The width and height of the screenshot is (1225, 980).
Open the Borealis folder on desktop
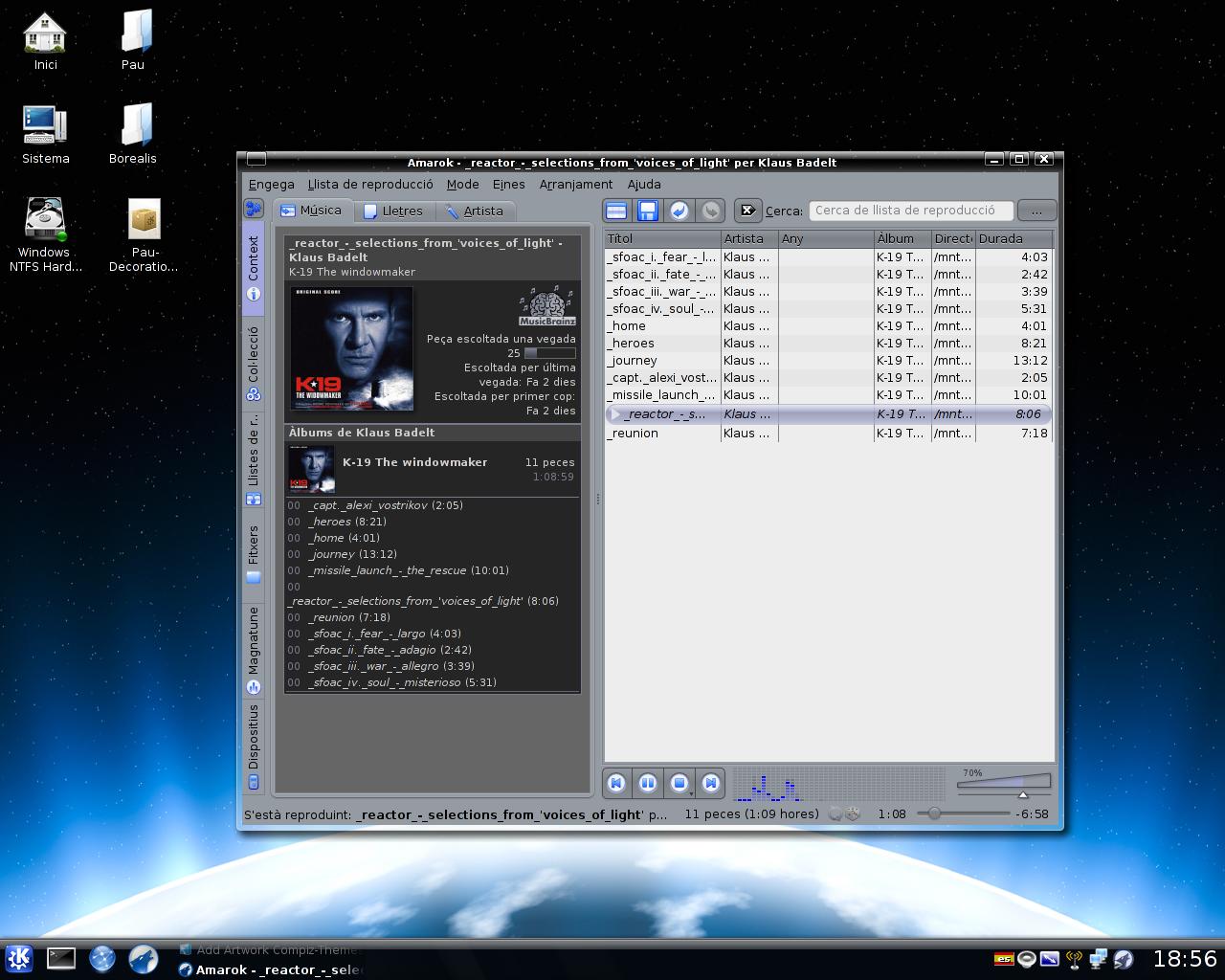(x=133, y=135)
